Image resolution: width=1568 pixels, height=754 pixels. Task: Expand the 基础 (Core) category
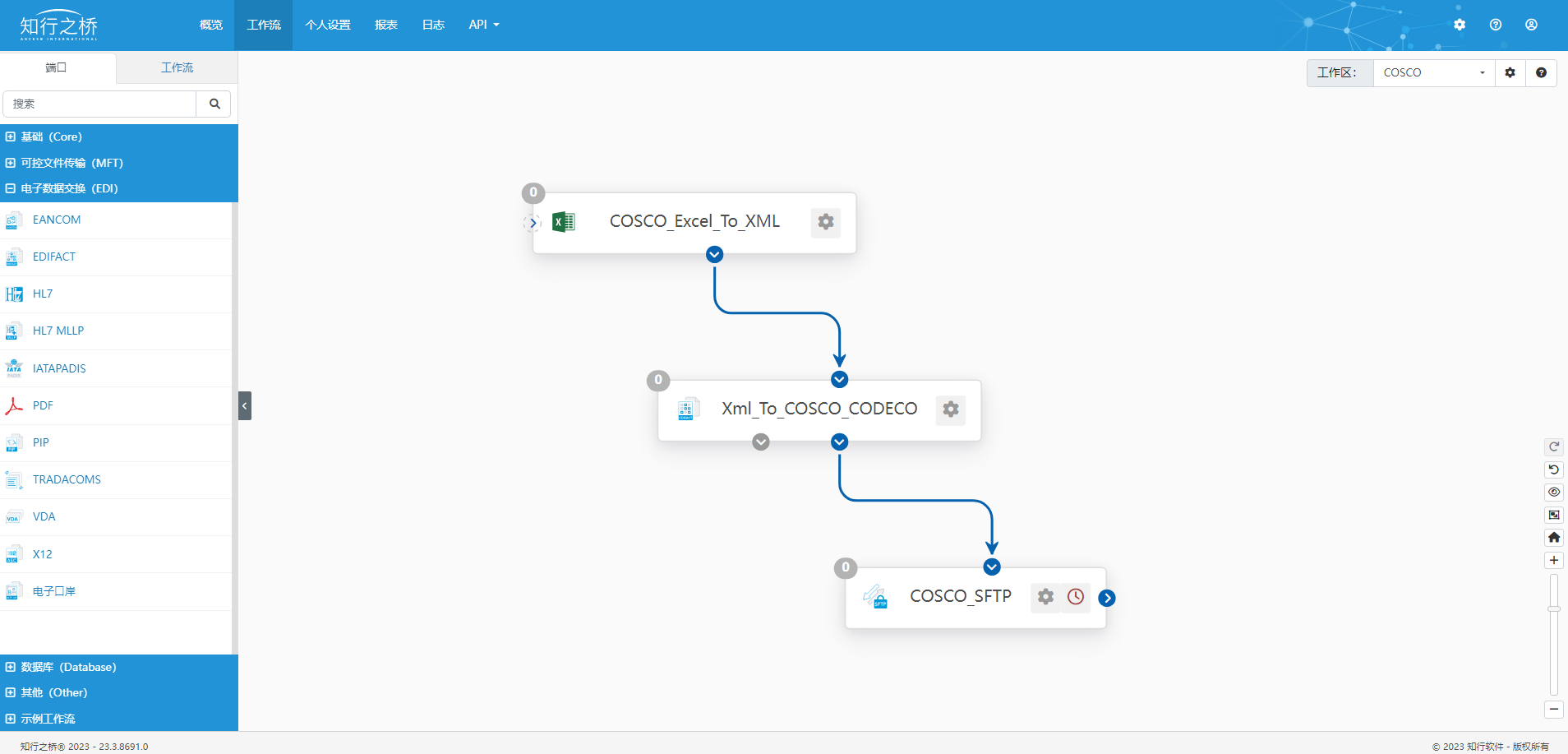point(119,136)
